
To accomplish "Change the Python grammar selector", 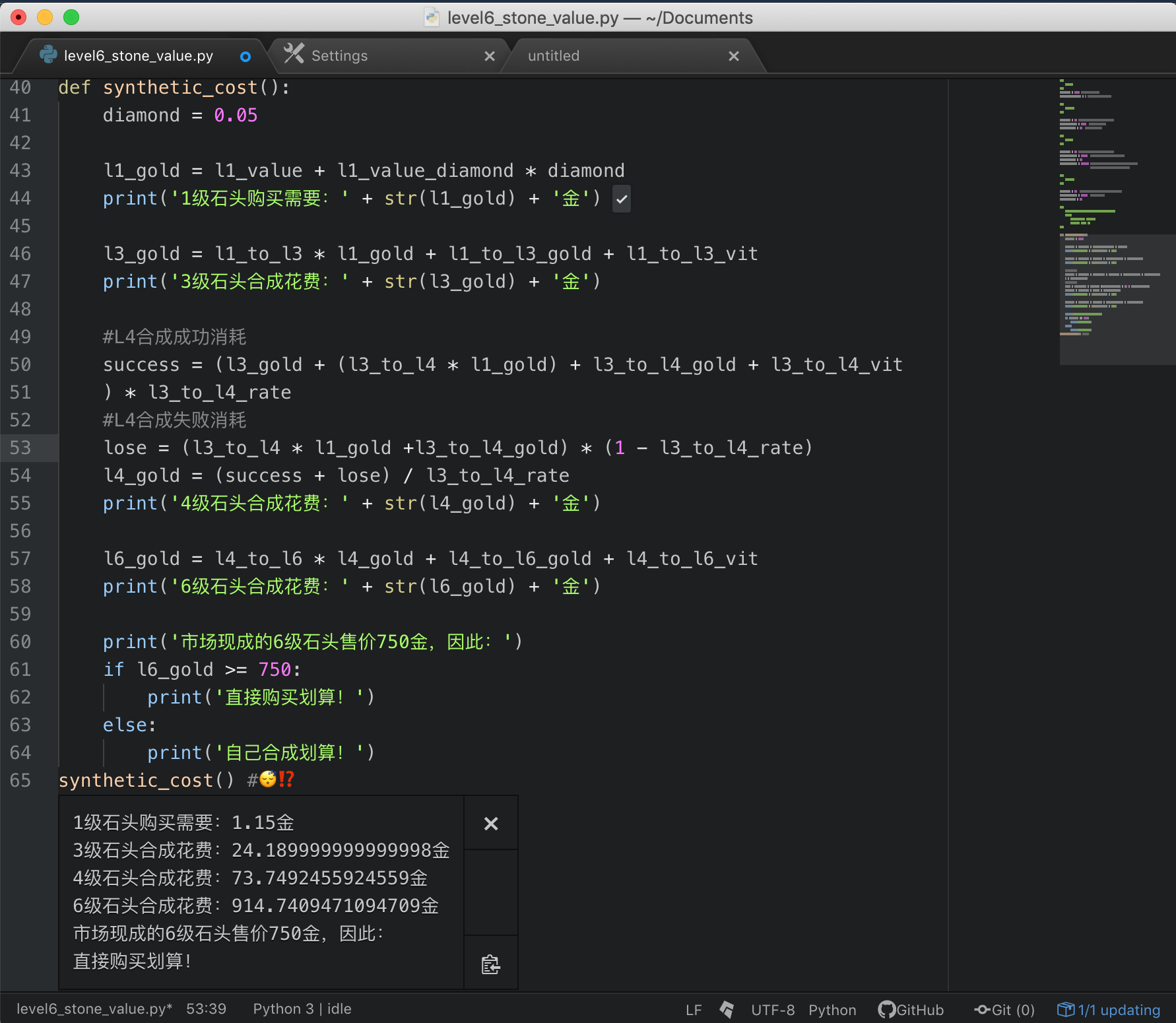I will 832,1010.
